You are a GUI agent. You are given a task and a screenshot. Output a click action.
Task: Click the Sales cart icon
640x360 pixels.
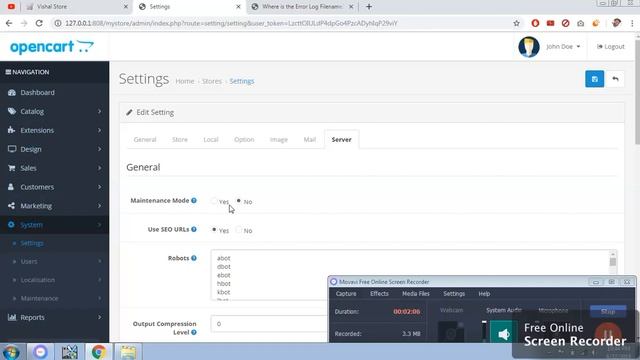tap(11, 168)
